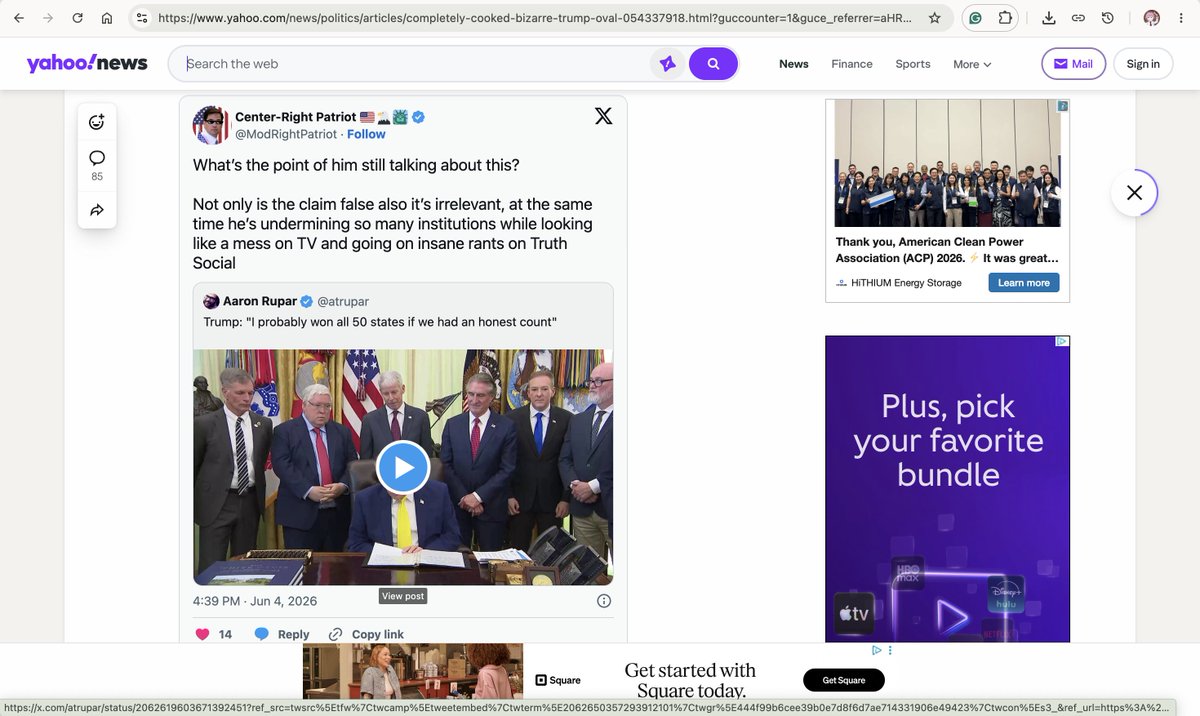1200x716 pixels.
Task: Open browser downloads icon
Action: click(1048, 18)
